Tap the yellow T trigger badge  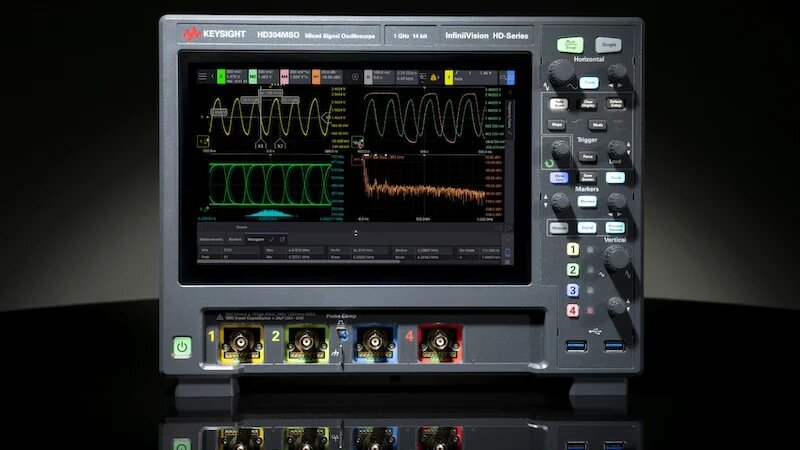click(x=448, y=77)
